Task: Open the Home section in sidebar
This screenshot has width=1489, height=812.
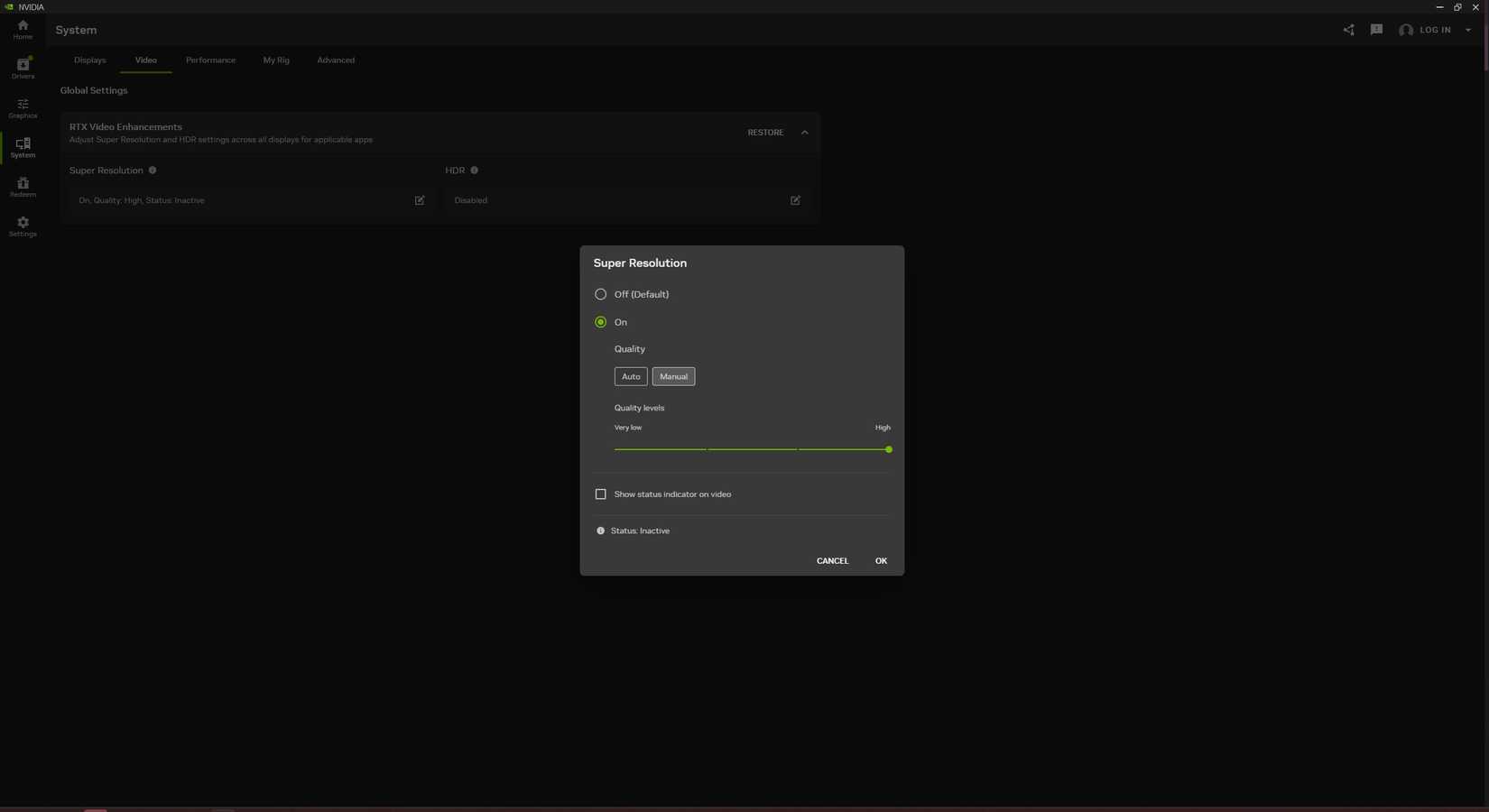Action: tap(23, 30)
